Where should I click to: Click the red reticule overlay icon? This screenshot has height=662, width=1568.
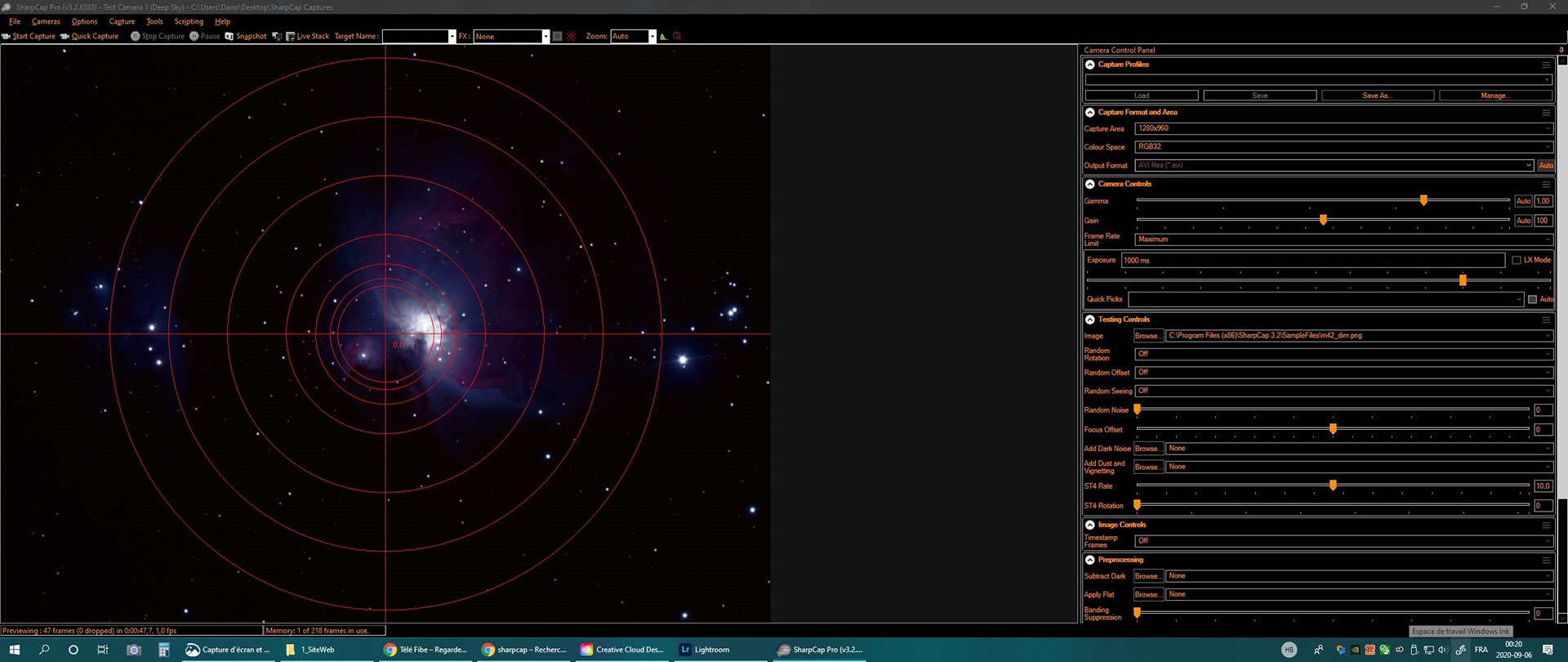click(x=677, y=36)
